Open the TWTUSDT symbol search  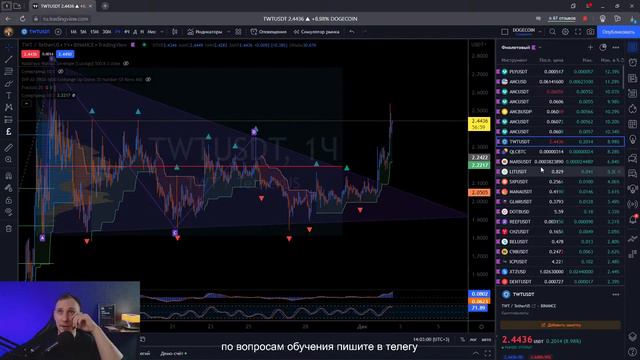[36, 32]
